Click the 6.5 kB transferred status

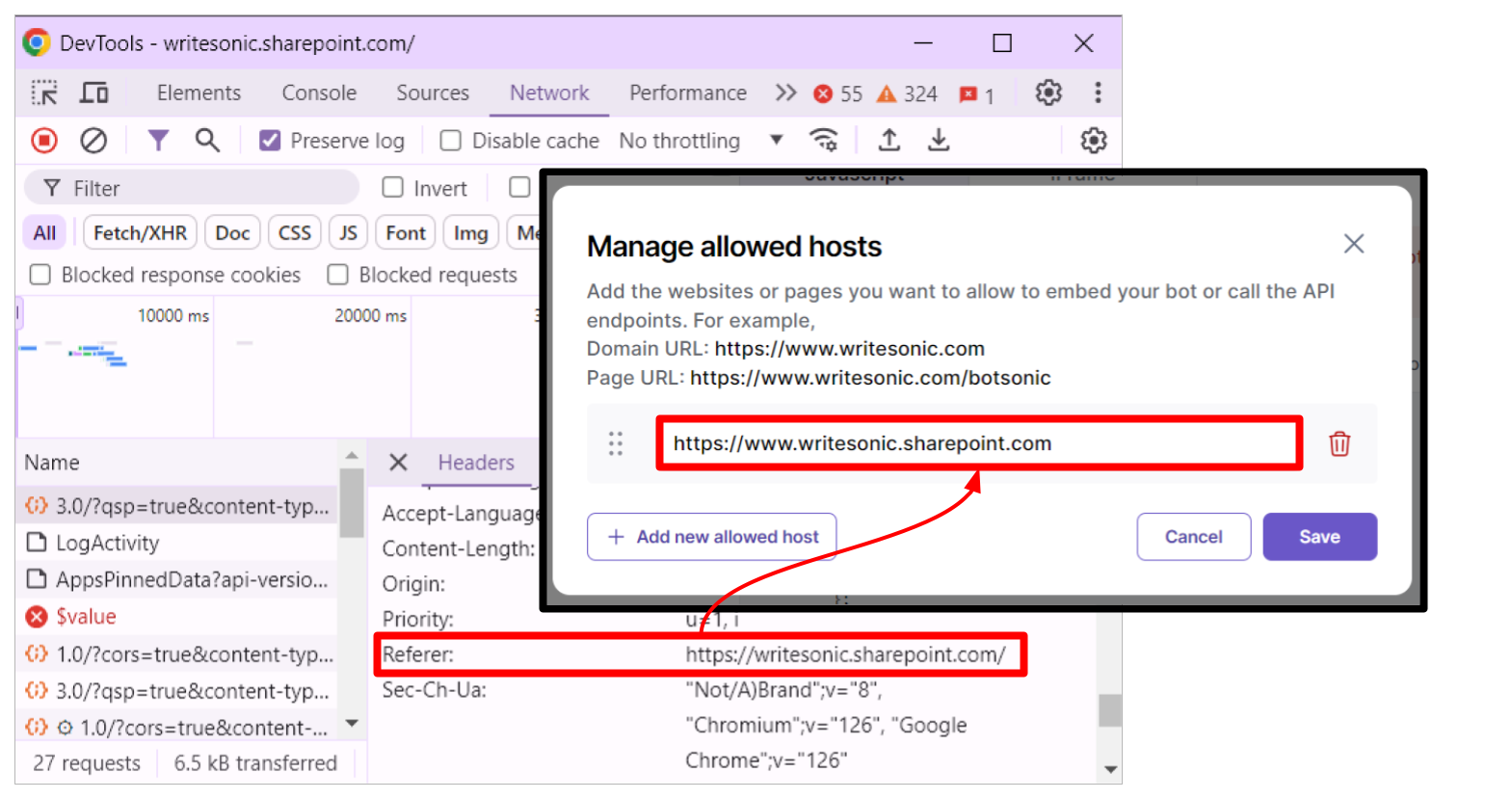pos(255,763)
